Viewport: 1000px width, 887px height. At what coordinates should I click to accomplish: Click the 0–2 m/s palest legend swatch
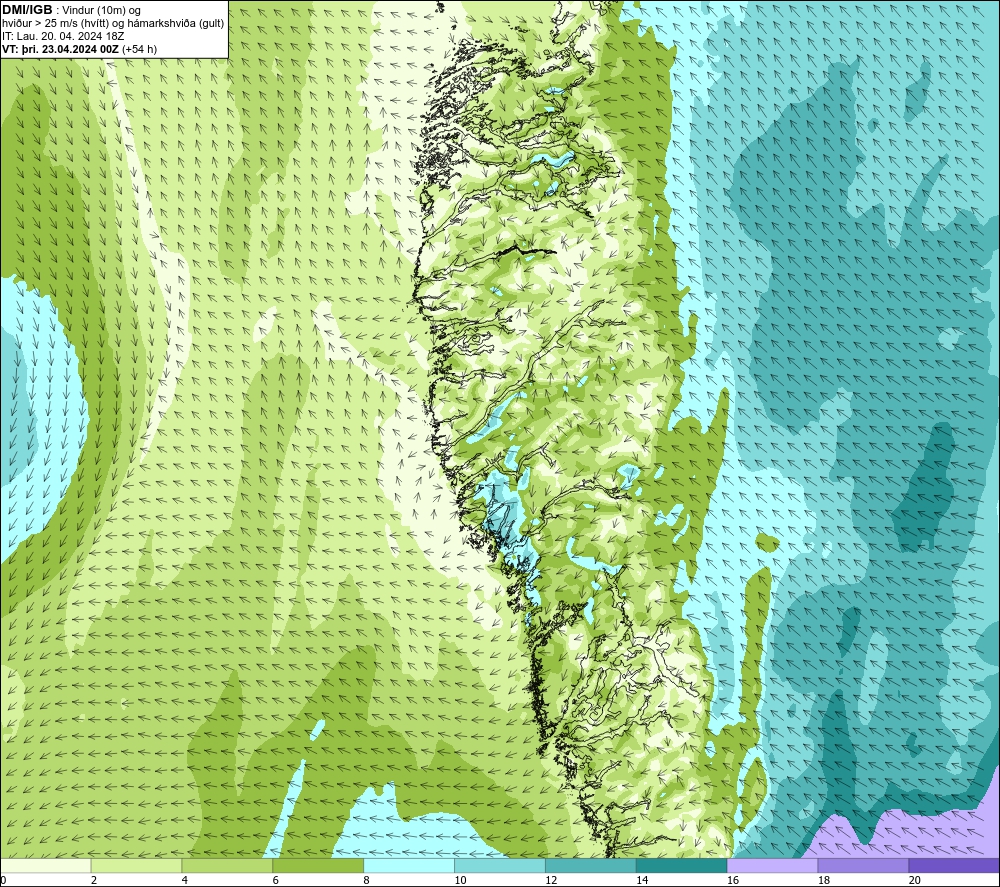45,866
